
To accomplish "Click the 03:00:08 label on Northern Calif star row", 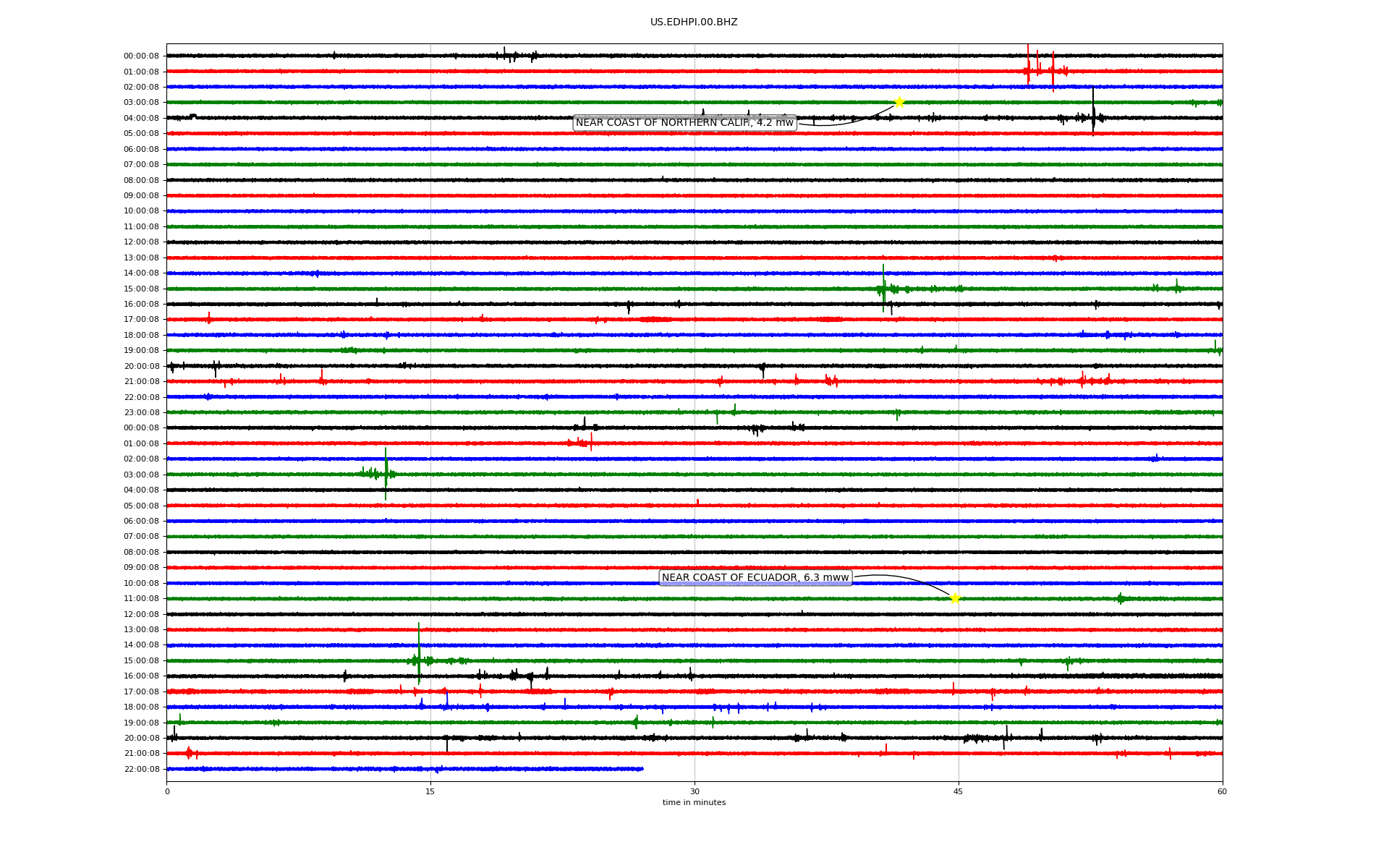I will click(x=142, y=103).
